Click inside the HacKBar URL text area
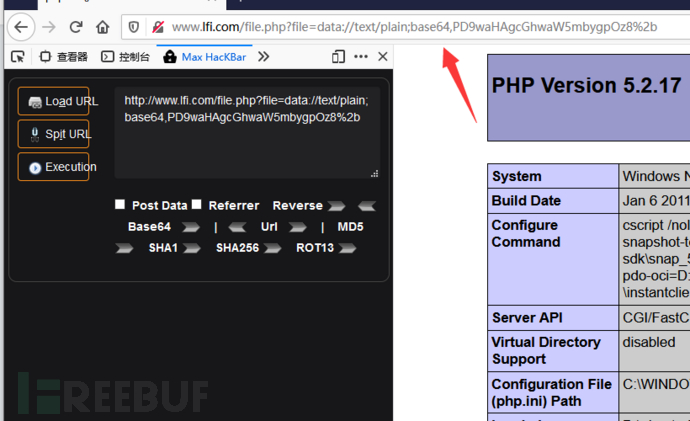The height and width of the screenshot is (421, 690). (247, 132)
